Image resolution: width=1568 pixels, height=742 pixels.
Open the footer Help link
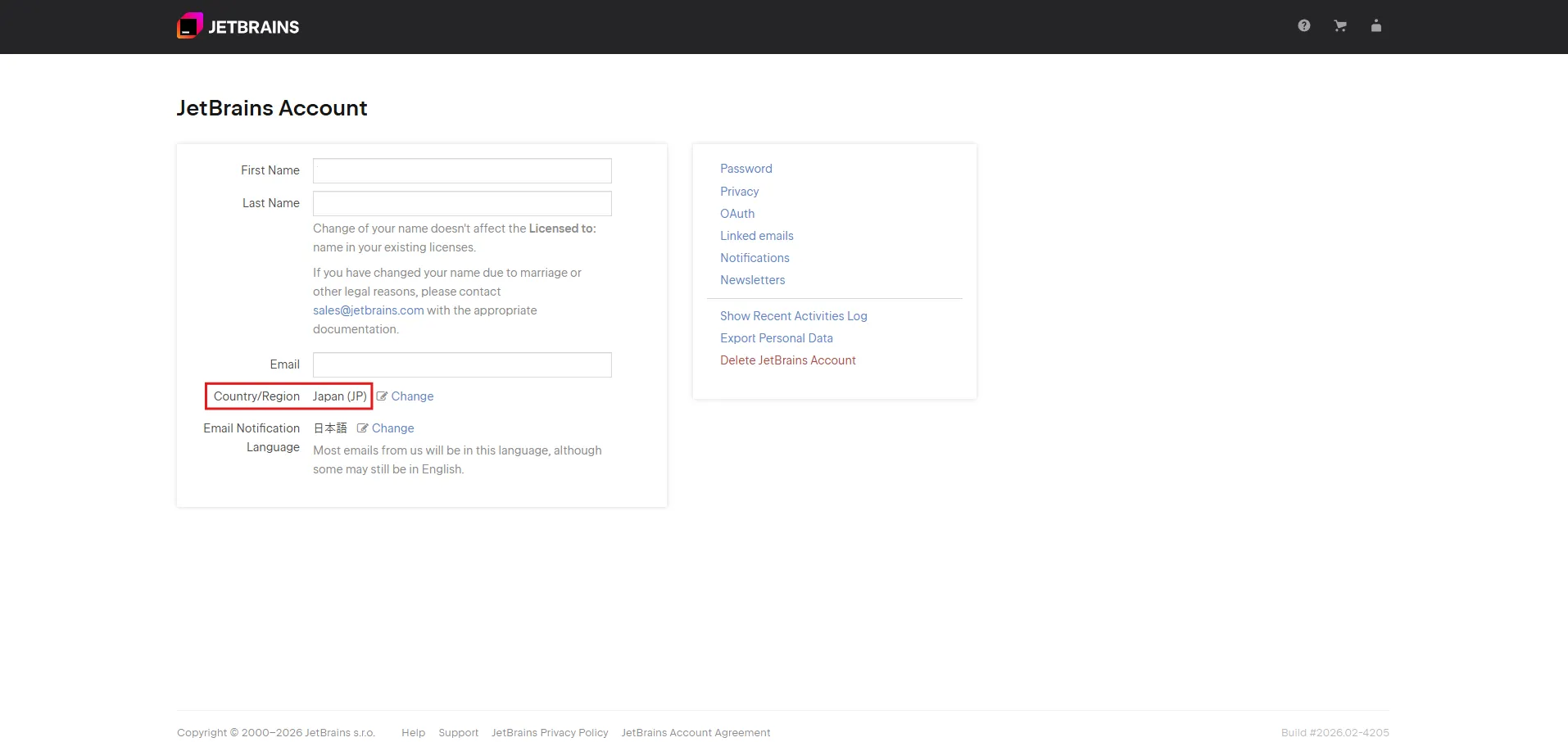414,733
